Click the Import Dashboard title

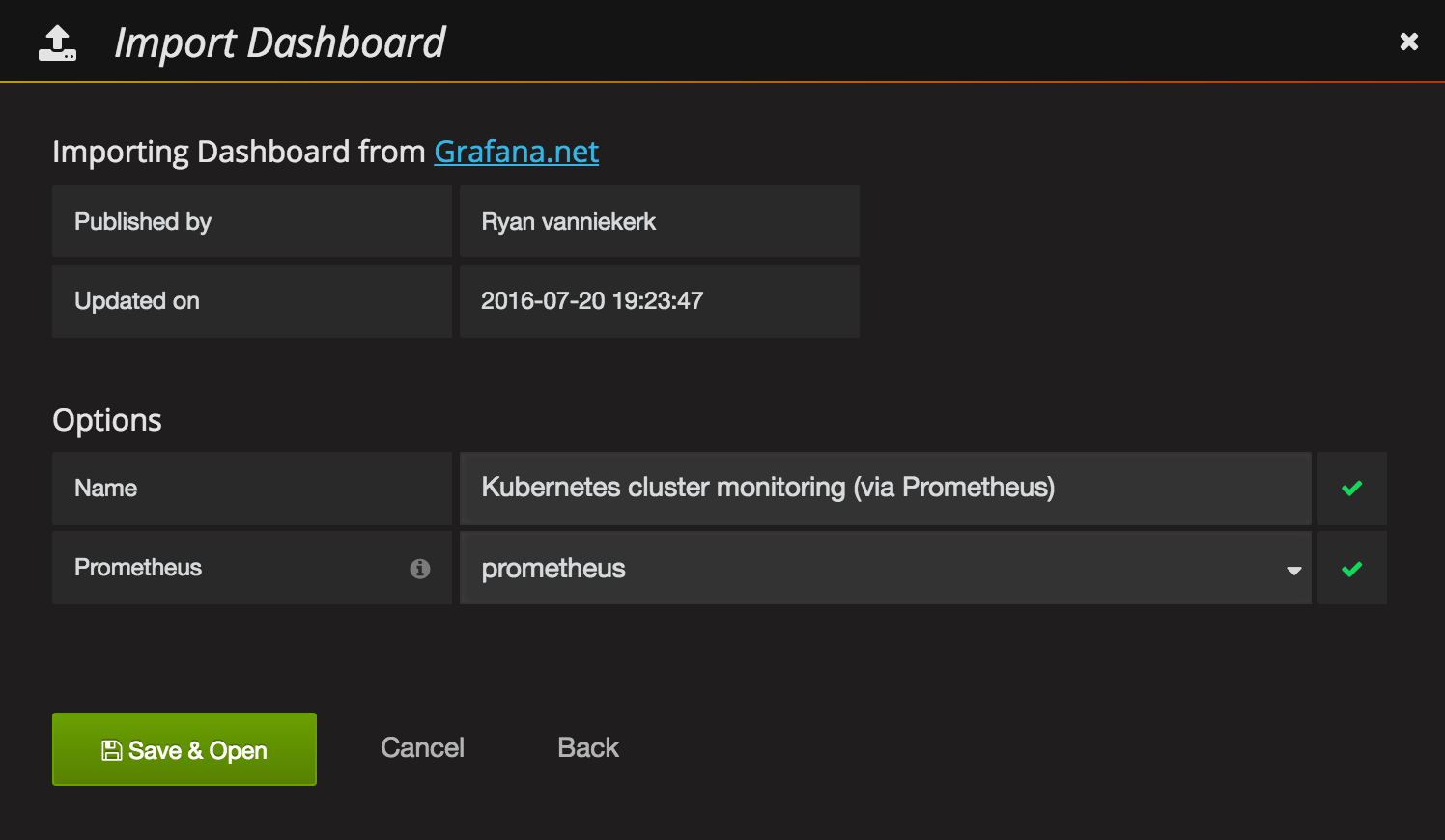point(281,42)
